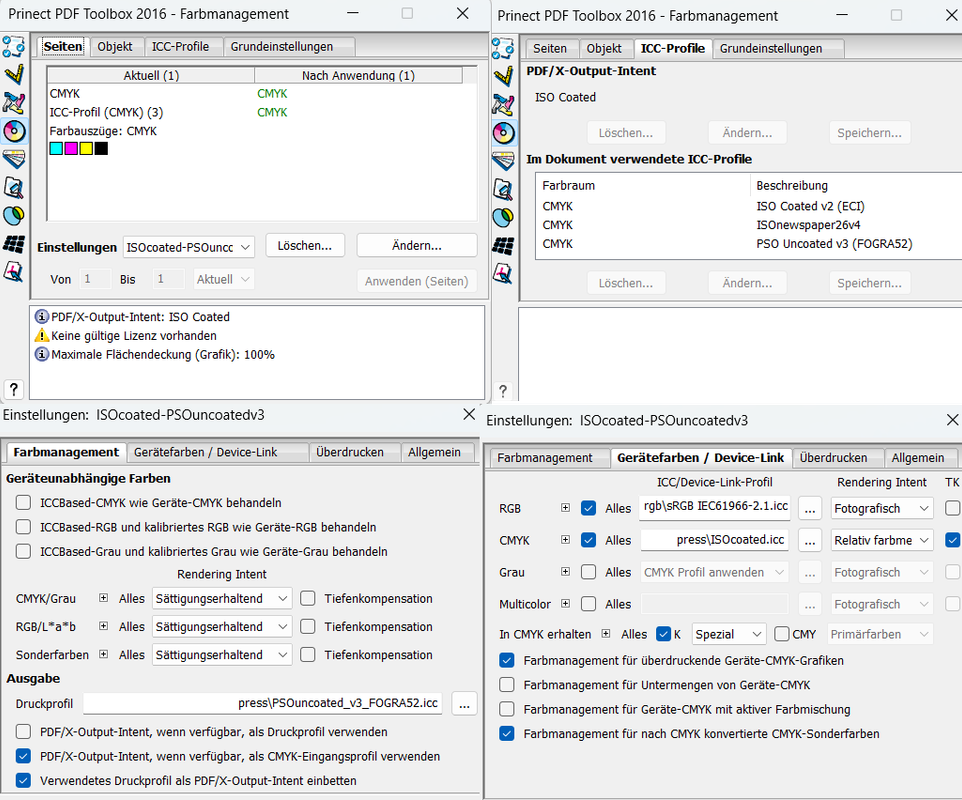This screenshot has width=962, height=800.
Task: Click the black grid tool in the ICC-Profile-tab window
Action: pyautogui.click(x=502, y=245)
